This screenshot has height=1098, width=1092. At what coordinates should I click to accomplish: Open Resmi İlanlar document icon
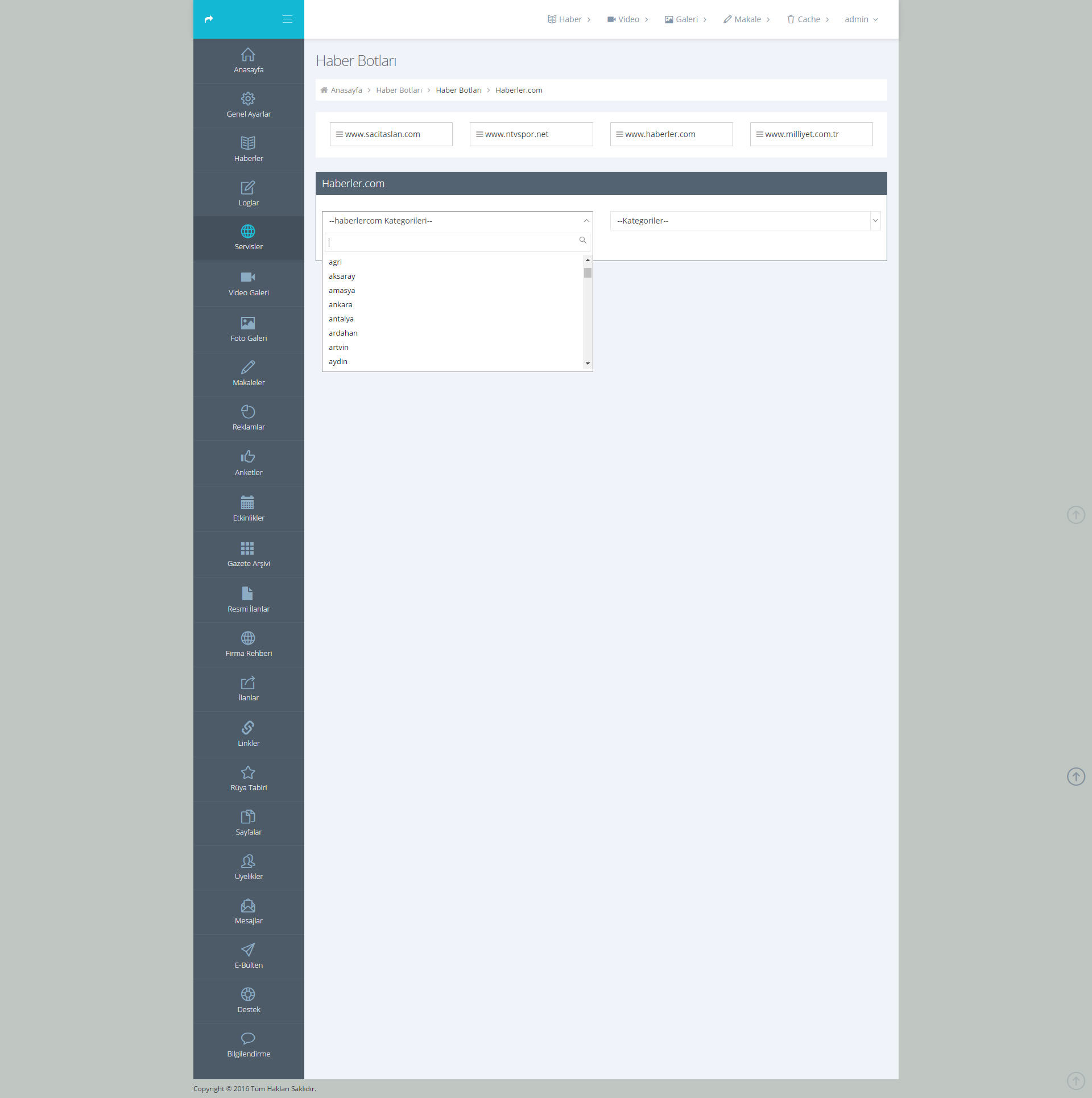coord(248,593)
